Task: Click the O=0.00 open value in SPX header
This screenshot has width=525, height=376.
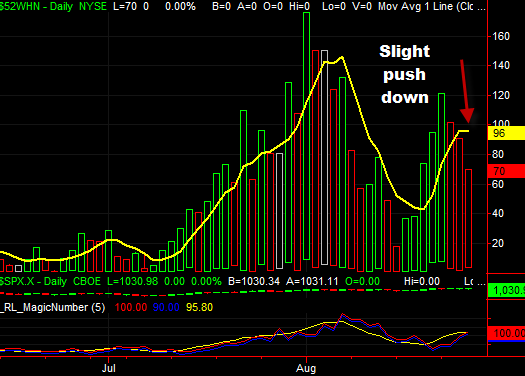Action: [362, 281]
